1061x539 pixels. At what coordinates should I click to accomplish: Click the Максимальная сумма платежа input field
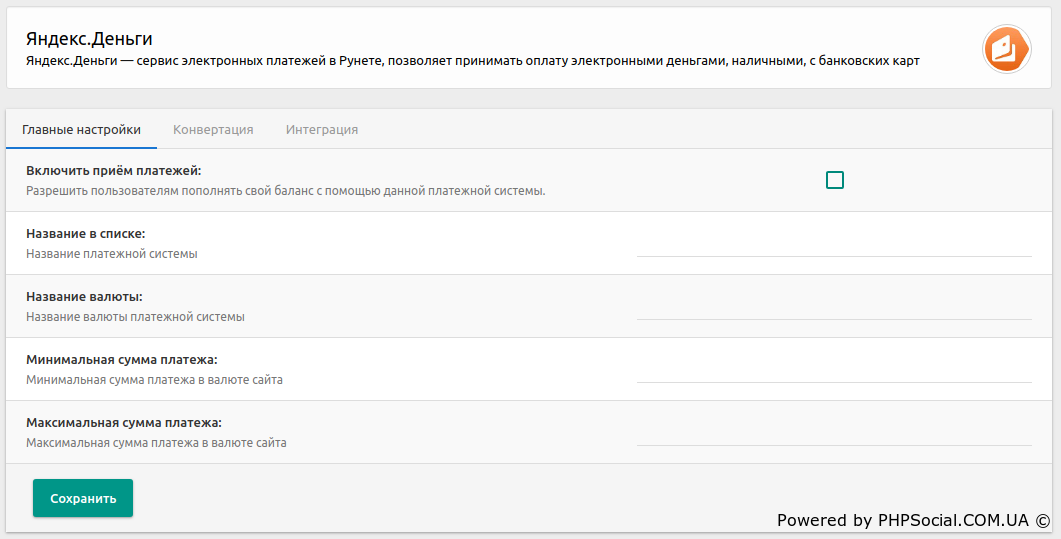pos(834,433)
